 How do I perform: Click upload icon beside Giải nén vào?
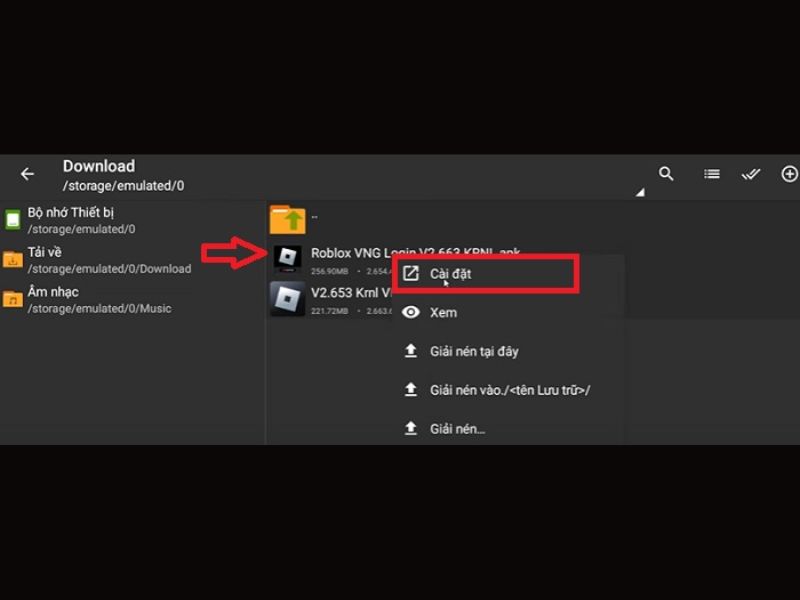pos(411,390)
